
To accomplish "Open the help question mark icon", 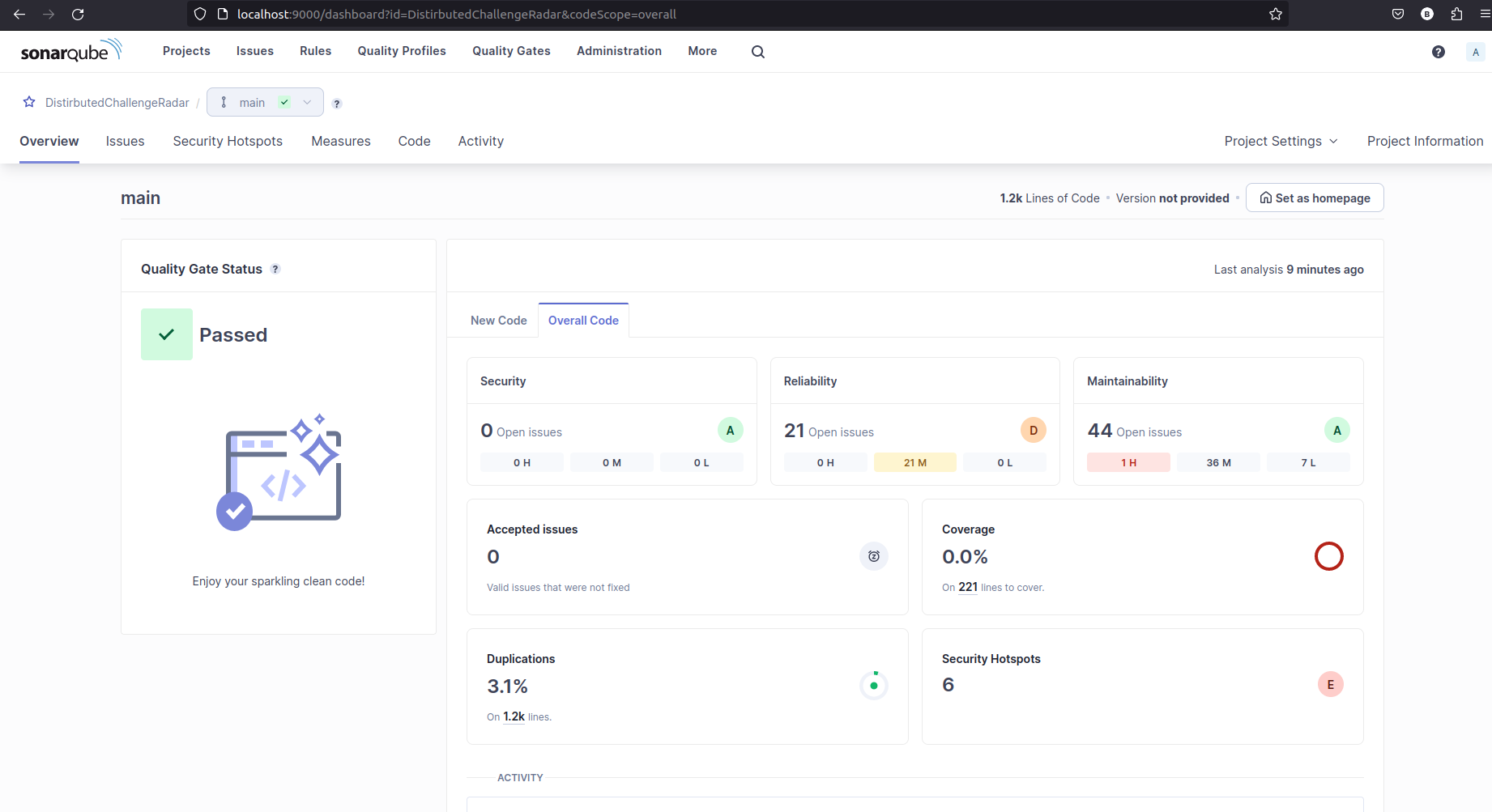I will pyautogui.click(x=1439, y=52).
